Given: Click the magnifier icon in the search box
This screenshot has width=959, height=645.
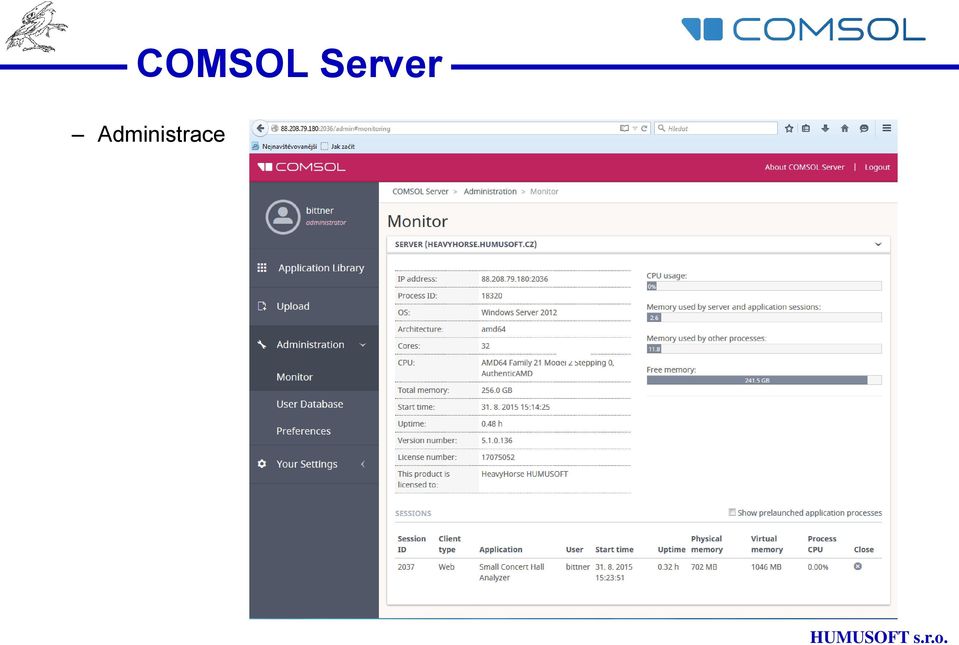Looking at the screenshot, I should point(661,128).
